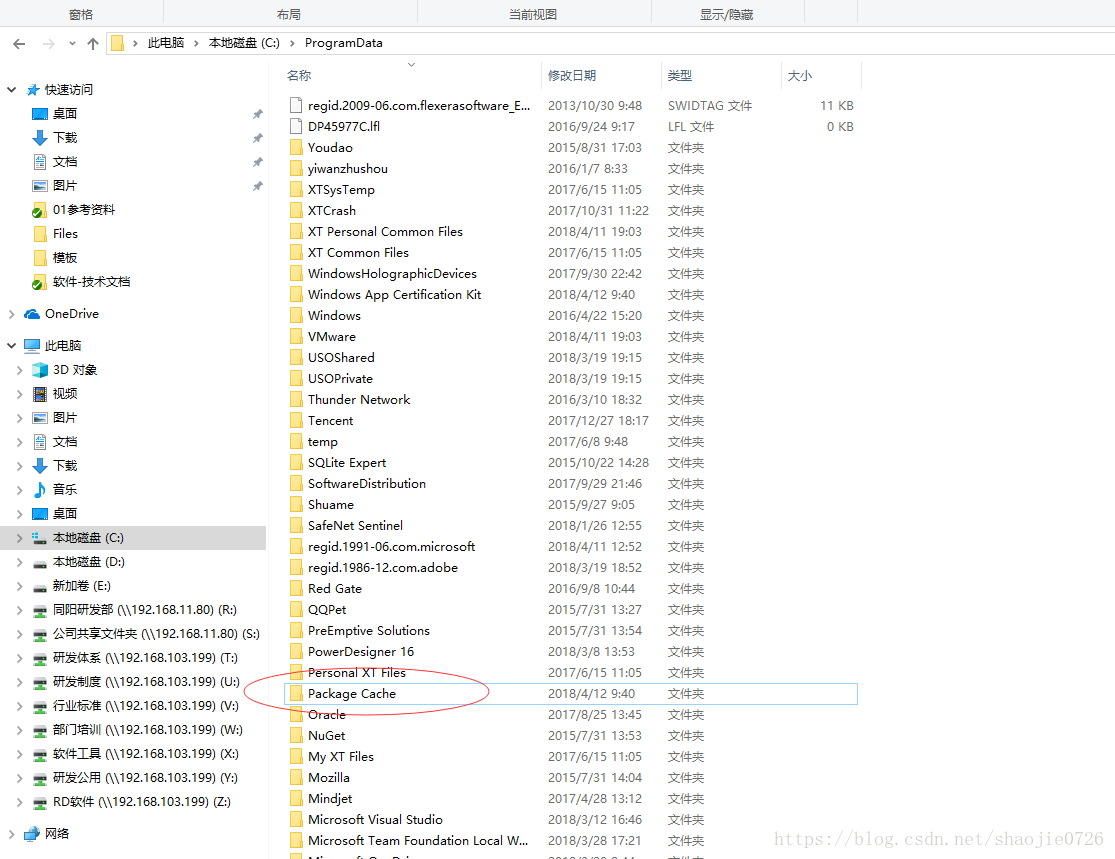This screenshot has height=859, width=1115.
Task: Open network drive 同阳研发部 (R:) icon
Action: click(x=40, y=610)
